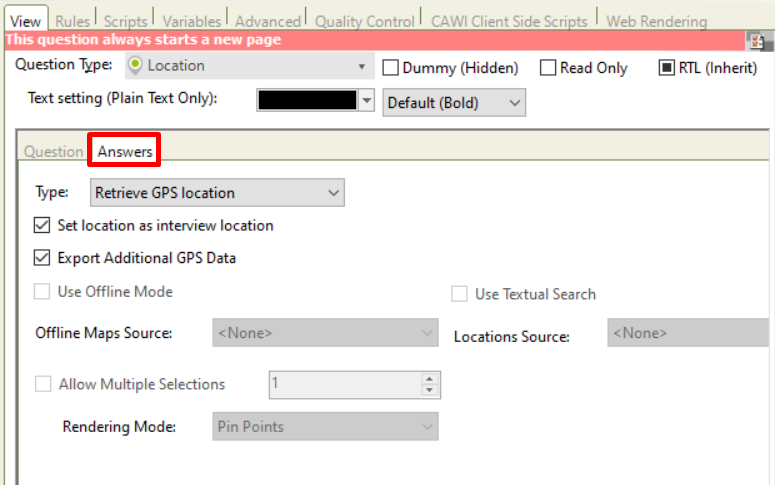The image size is (775, 485).
Task: Go to the Scripts tab
Action: (x=125, y=21)
